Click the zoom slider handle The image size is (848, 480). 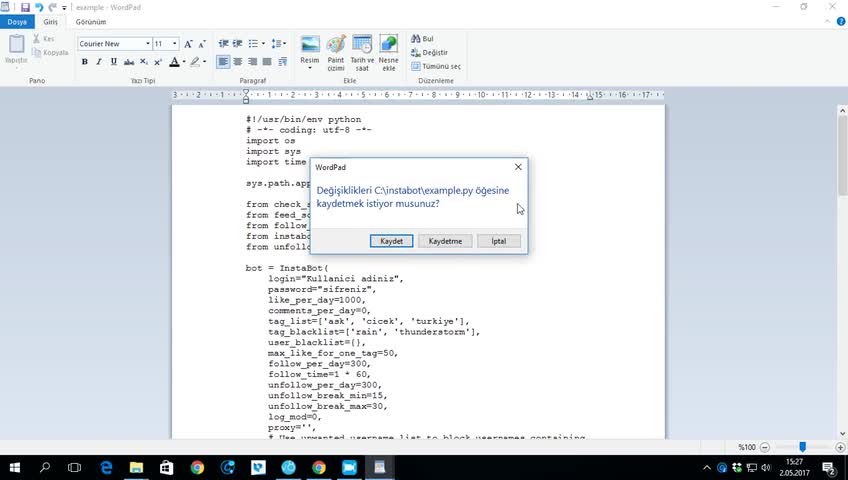click(803, 446)
